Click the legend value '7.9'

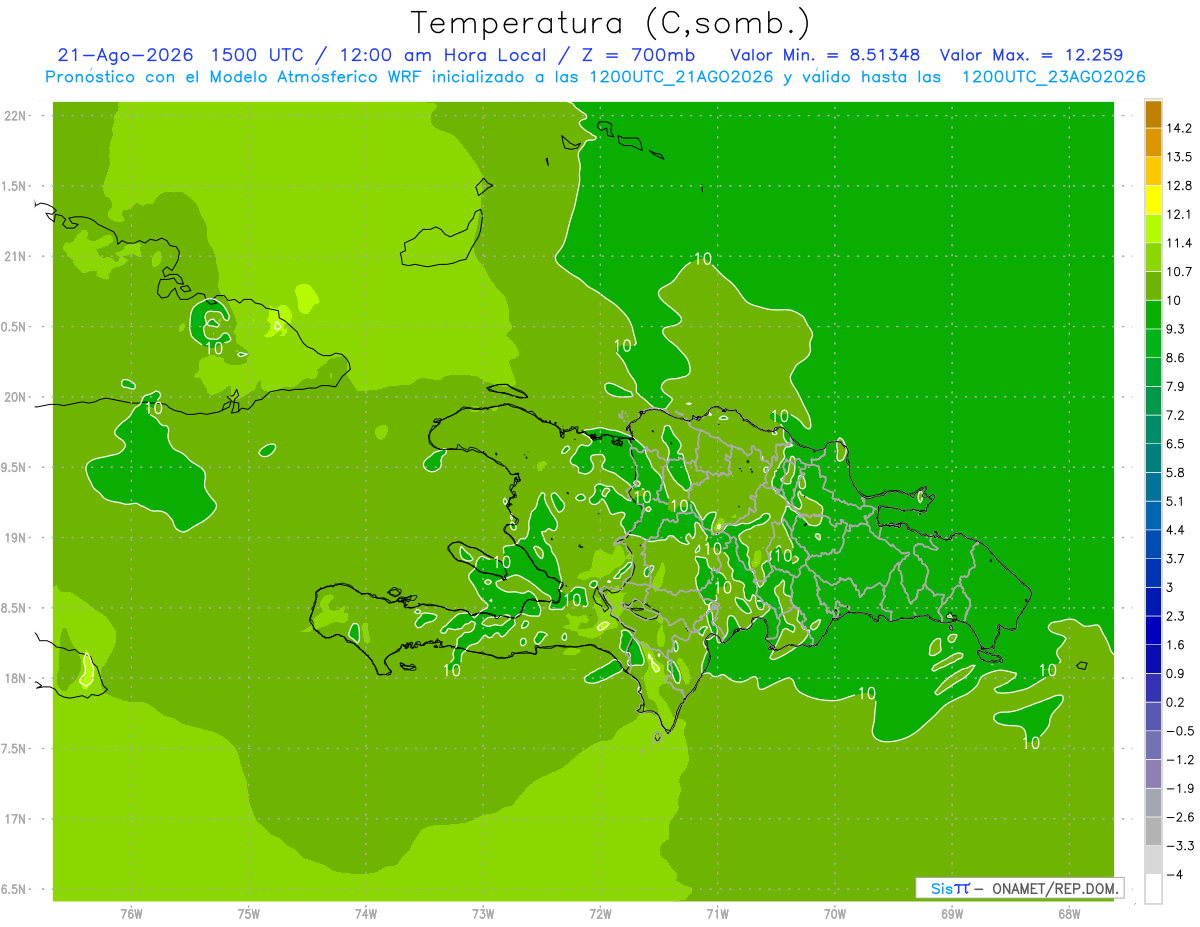click(x=1176, y=387)
